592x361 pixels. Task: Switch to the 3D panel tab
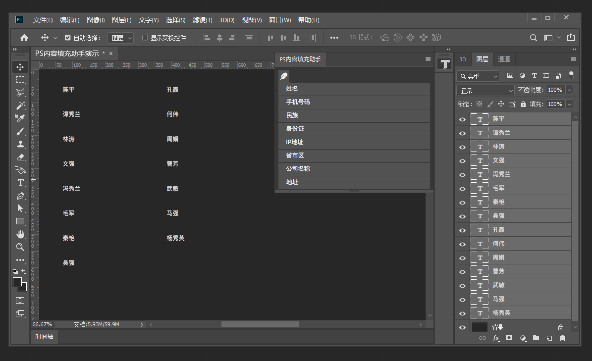(463, 59)
